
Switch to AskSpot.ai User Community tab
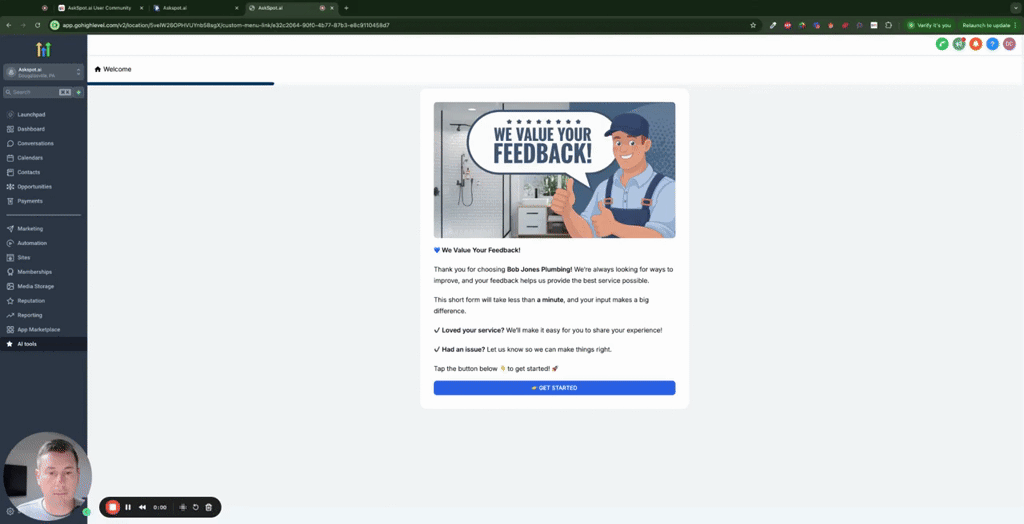pyautogui.click(x=98, y=8)
